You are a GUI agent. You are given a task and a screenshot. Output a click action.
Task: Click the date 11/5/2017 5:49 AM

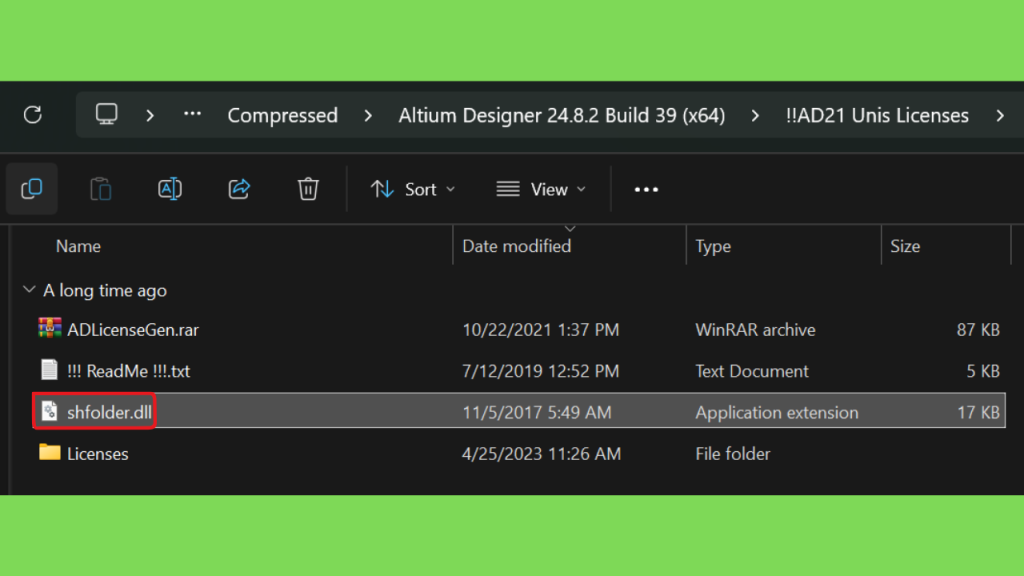(537, 412)
